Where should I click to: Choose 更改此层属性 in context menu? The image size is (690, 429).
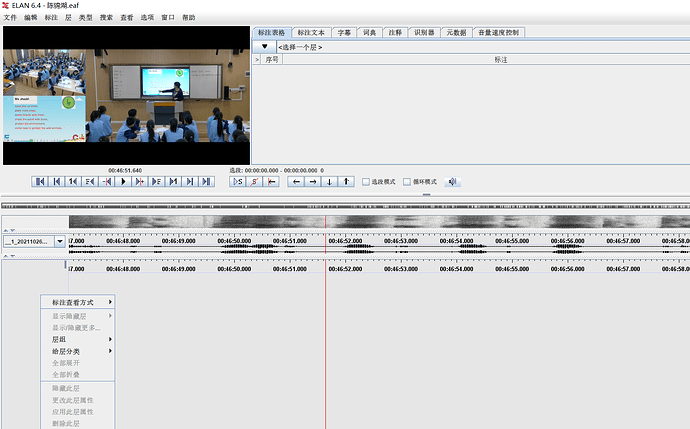pyautogui.click(x=78, y=400)
